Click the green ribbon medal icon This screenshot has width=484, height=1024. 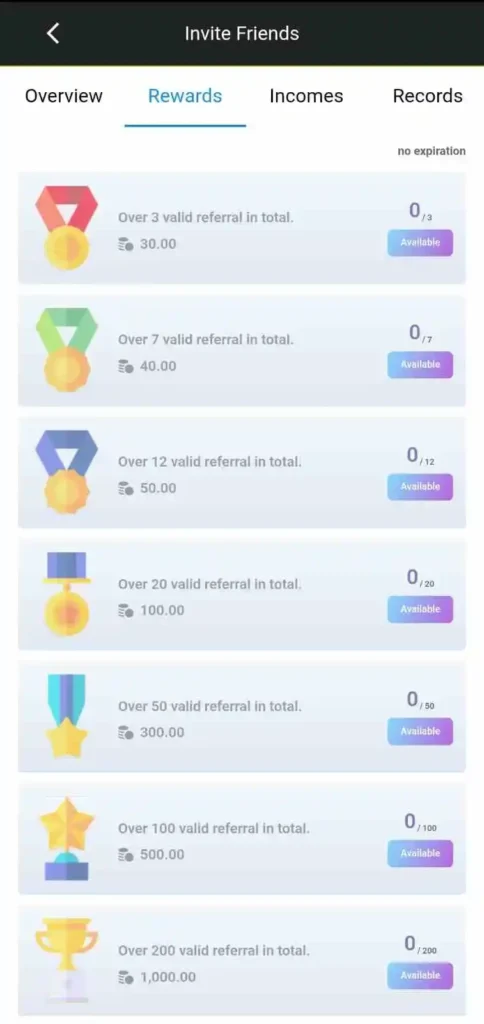click(66, 348)
